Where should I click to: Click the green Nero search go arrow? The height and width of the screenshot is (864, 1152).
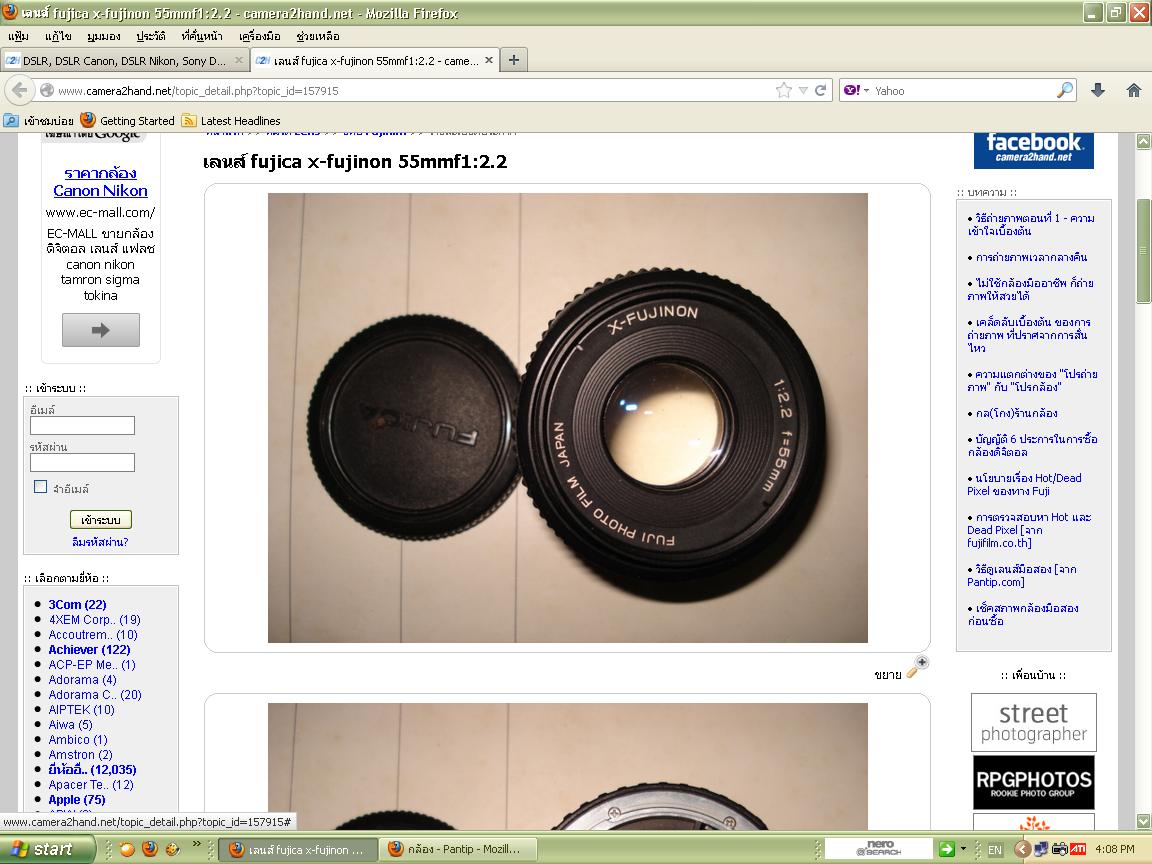946,849
